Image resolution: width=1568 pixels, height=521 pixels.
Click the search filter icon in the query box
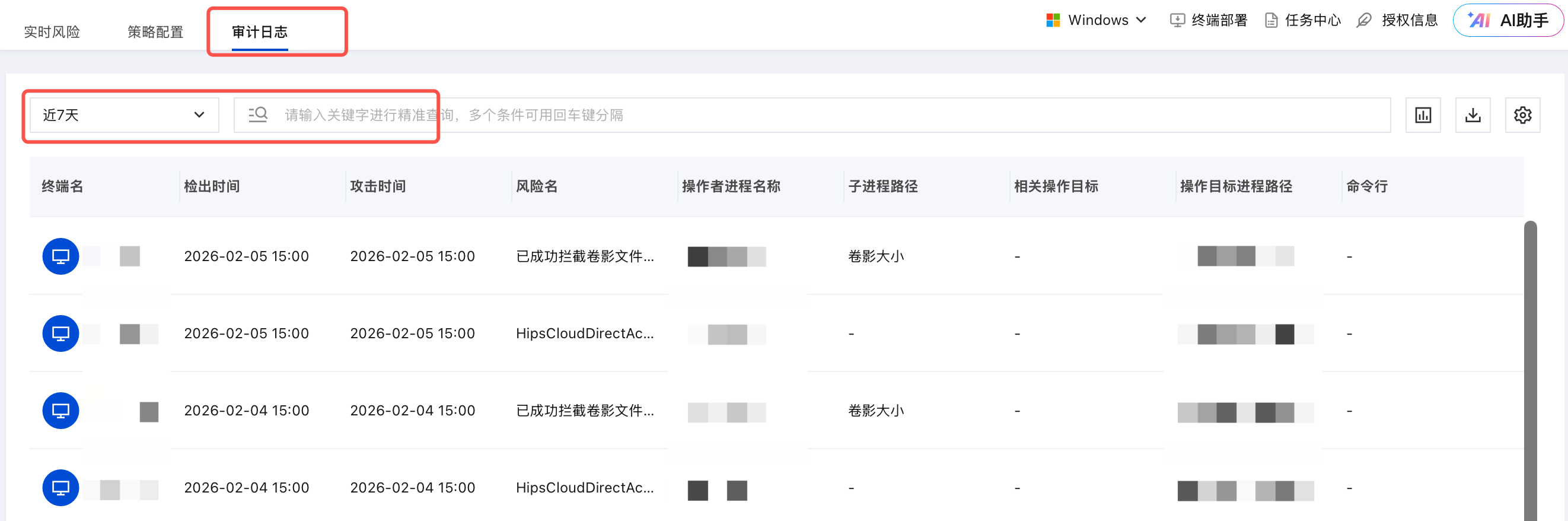[258, 115]
